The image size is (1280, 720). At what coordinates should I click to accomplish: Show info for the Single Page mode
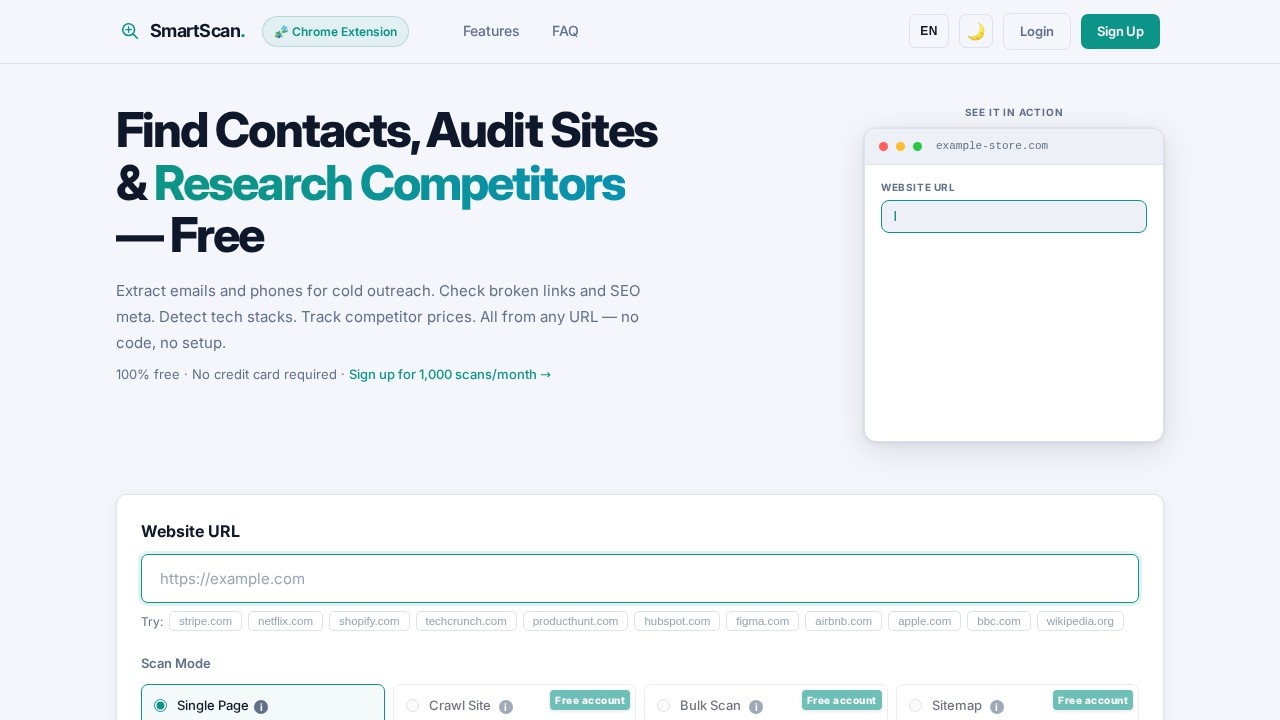coord(261,707)
